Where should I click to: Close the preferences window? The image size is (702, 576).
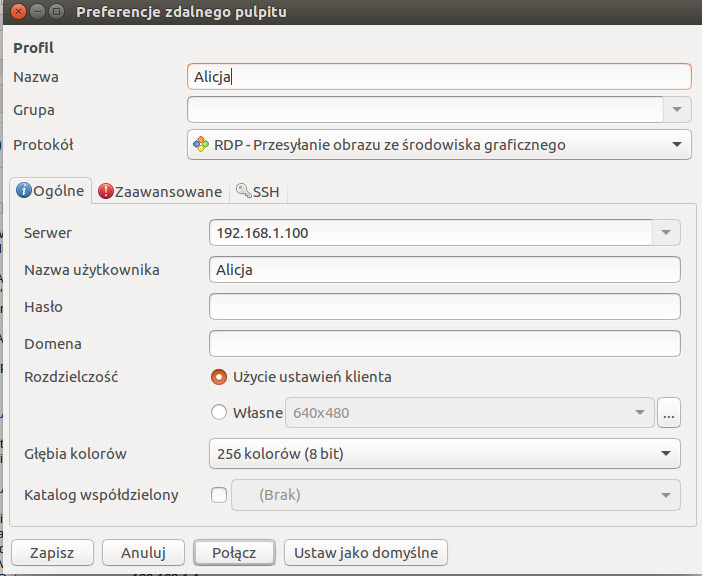tap(18, 11)
